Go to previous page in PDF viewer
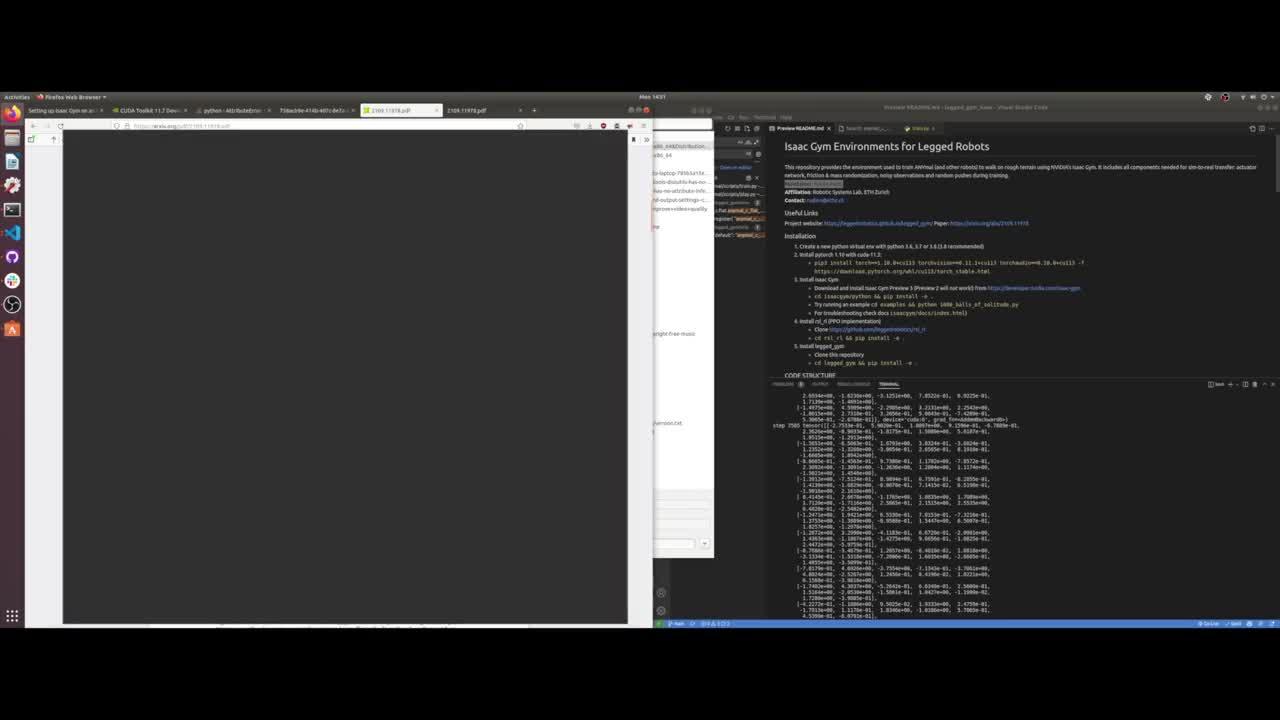Screen dimensions: 1280x720 click(x=53, y=139)
